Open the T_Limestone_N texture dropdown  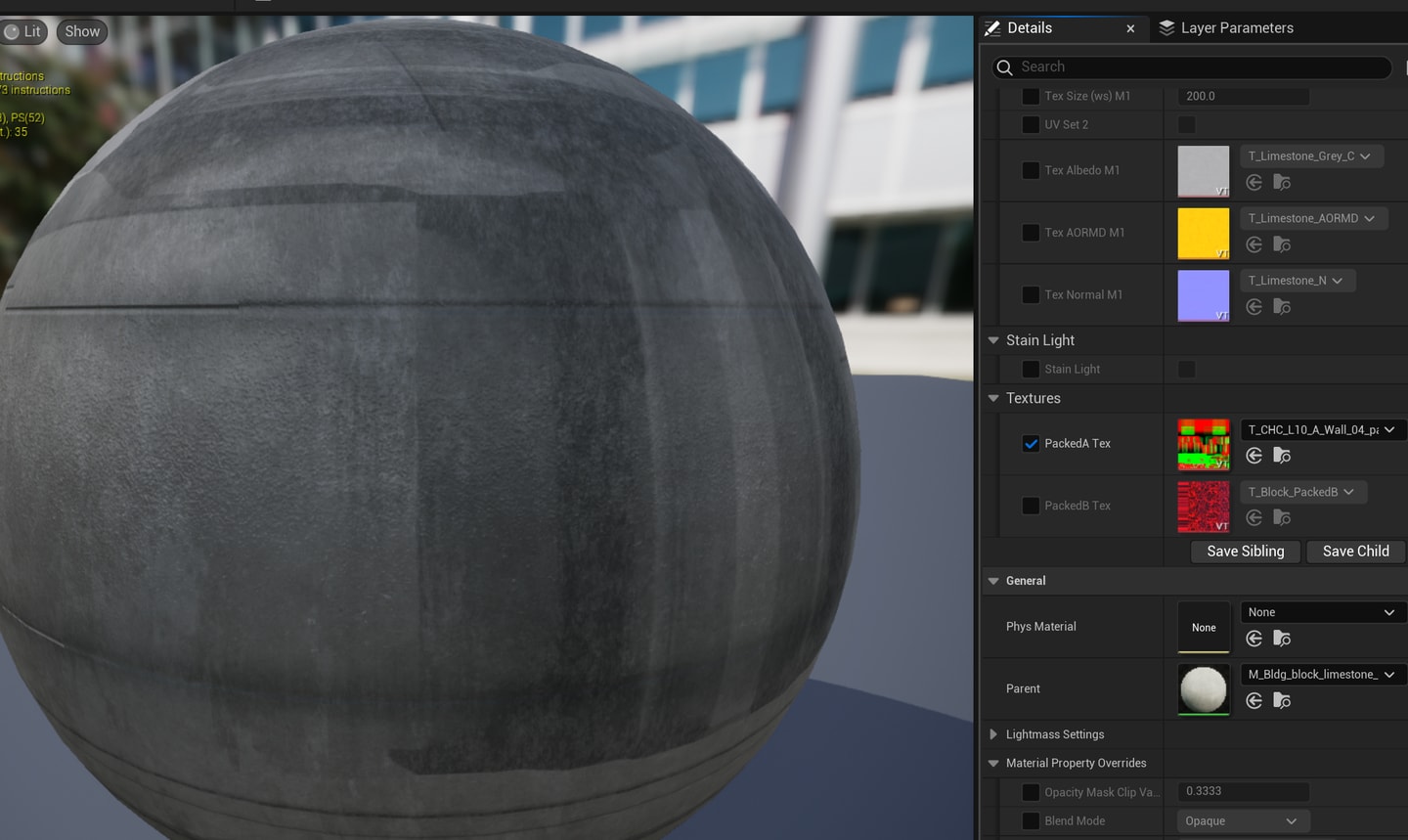1298,281
